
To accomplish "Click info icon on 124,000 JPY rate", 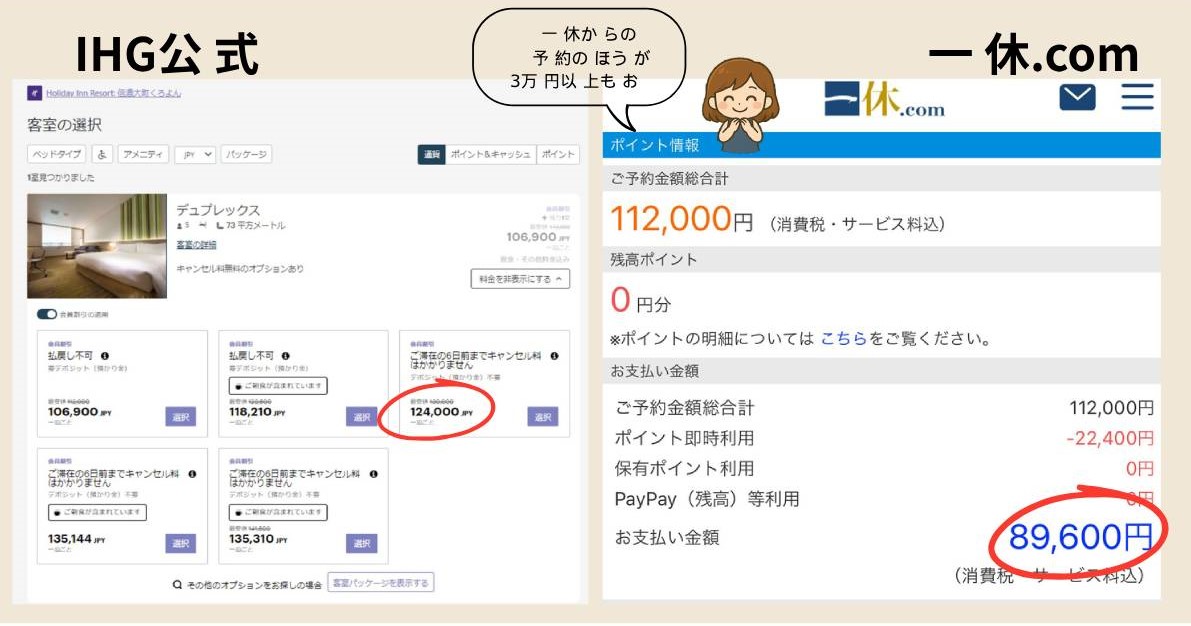I will pos(554,356).
